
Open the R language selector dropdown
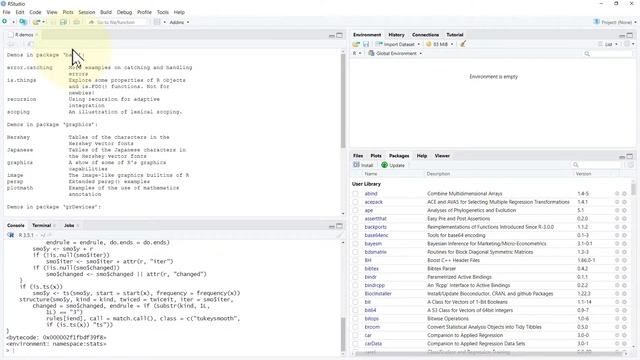[x=357, y=53]
